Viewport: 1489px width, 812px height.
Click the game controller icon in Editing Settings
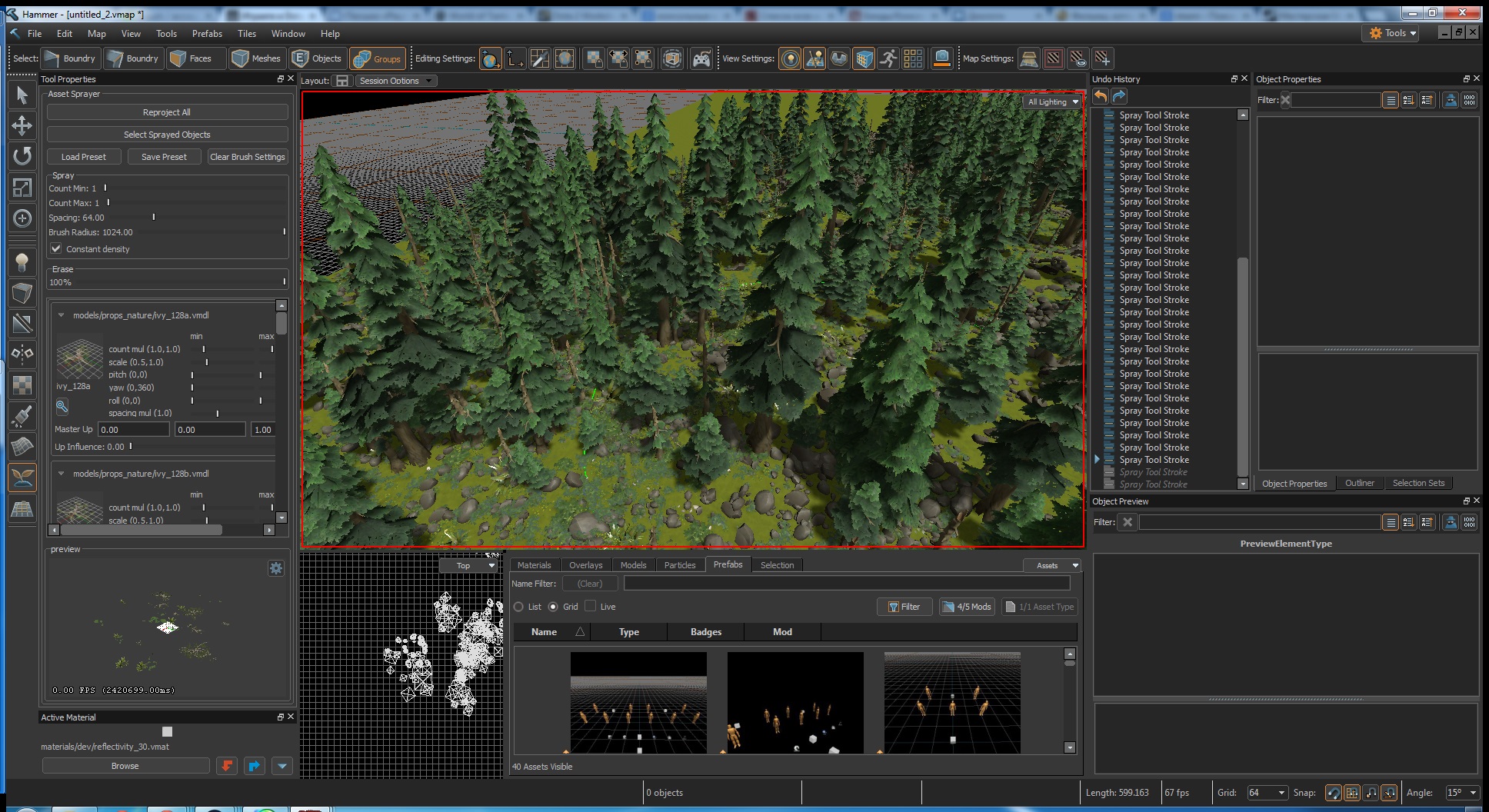point(701,58)
